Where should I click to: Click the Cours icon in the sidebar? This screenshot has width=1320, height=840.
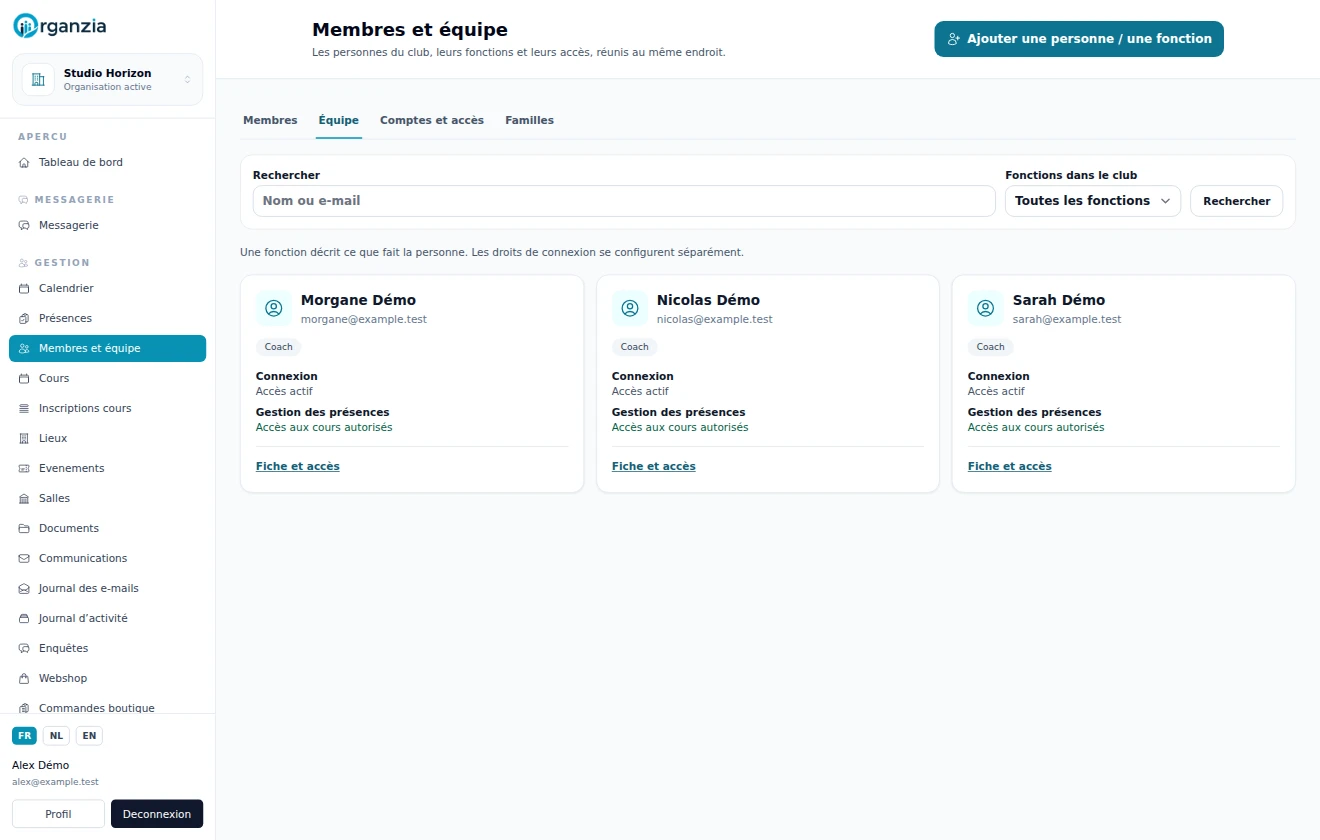[24, 378]
